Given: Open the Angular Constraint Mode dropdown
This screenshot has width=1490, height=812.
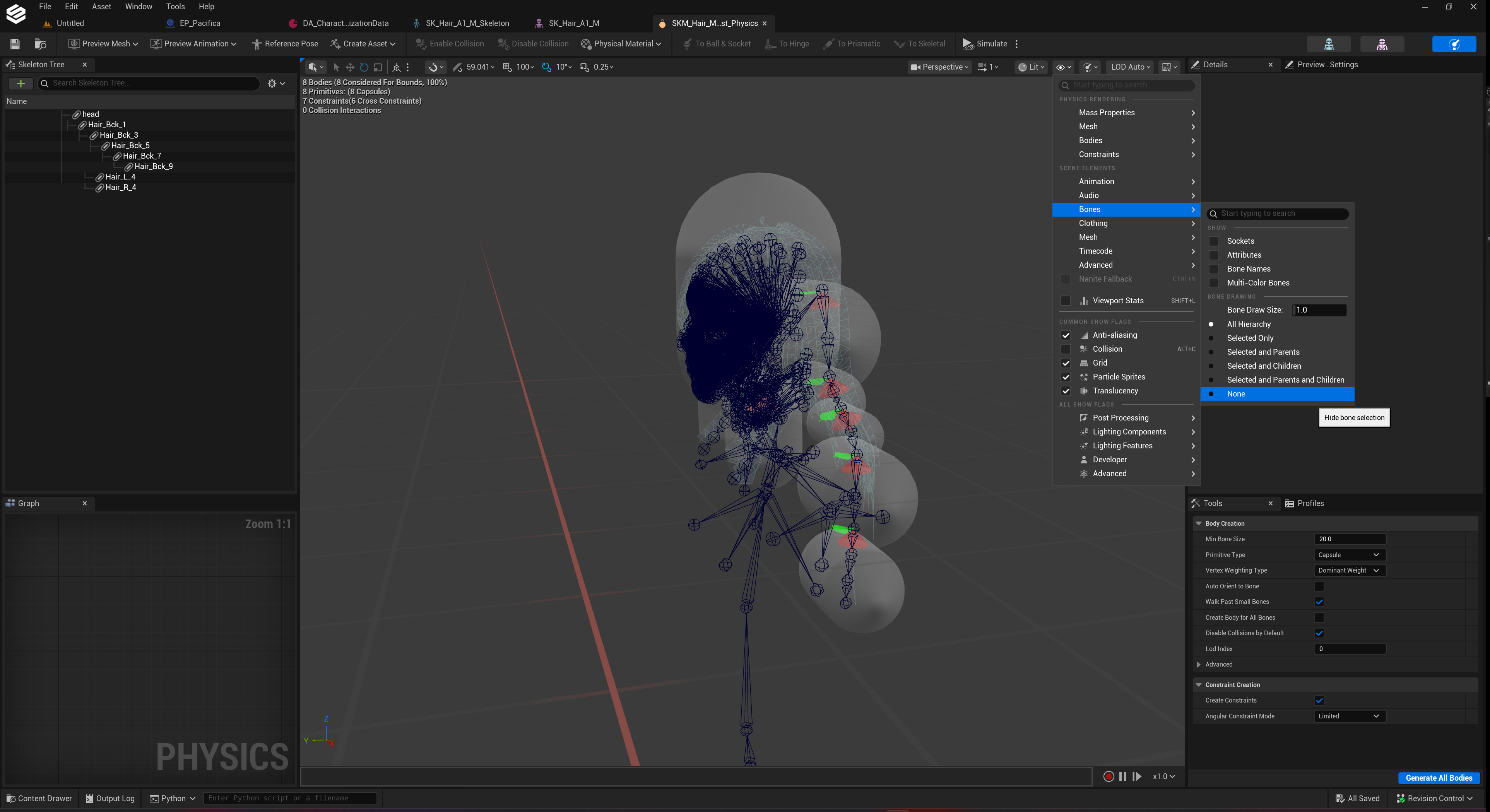Looking at the screenshot, I should [1350, 716].
